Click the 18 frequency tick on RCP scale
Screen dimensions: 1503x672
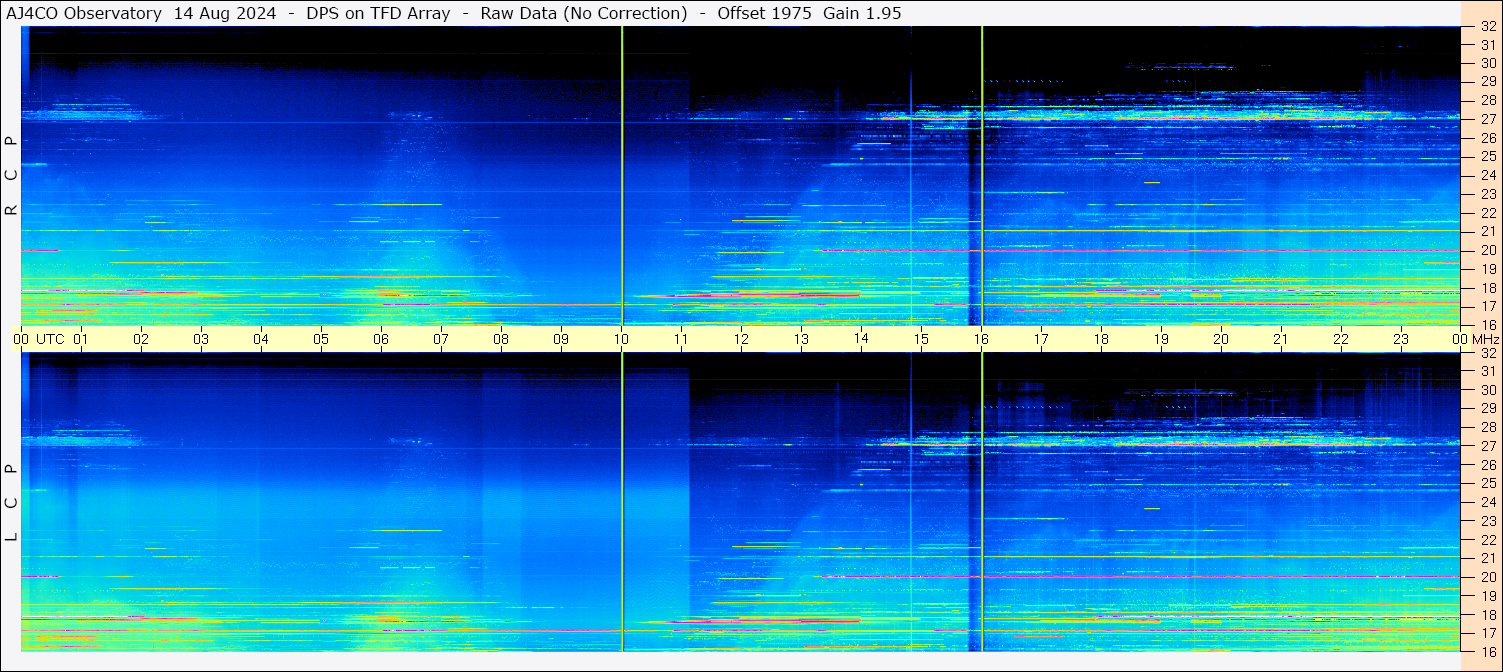point(1488,288)
